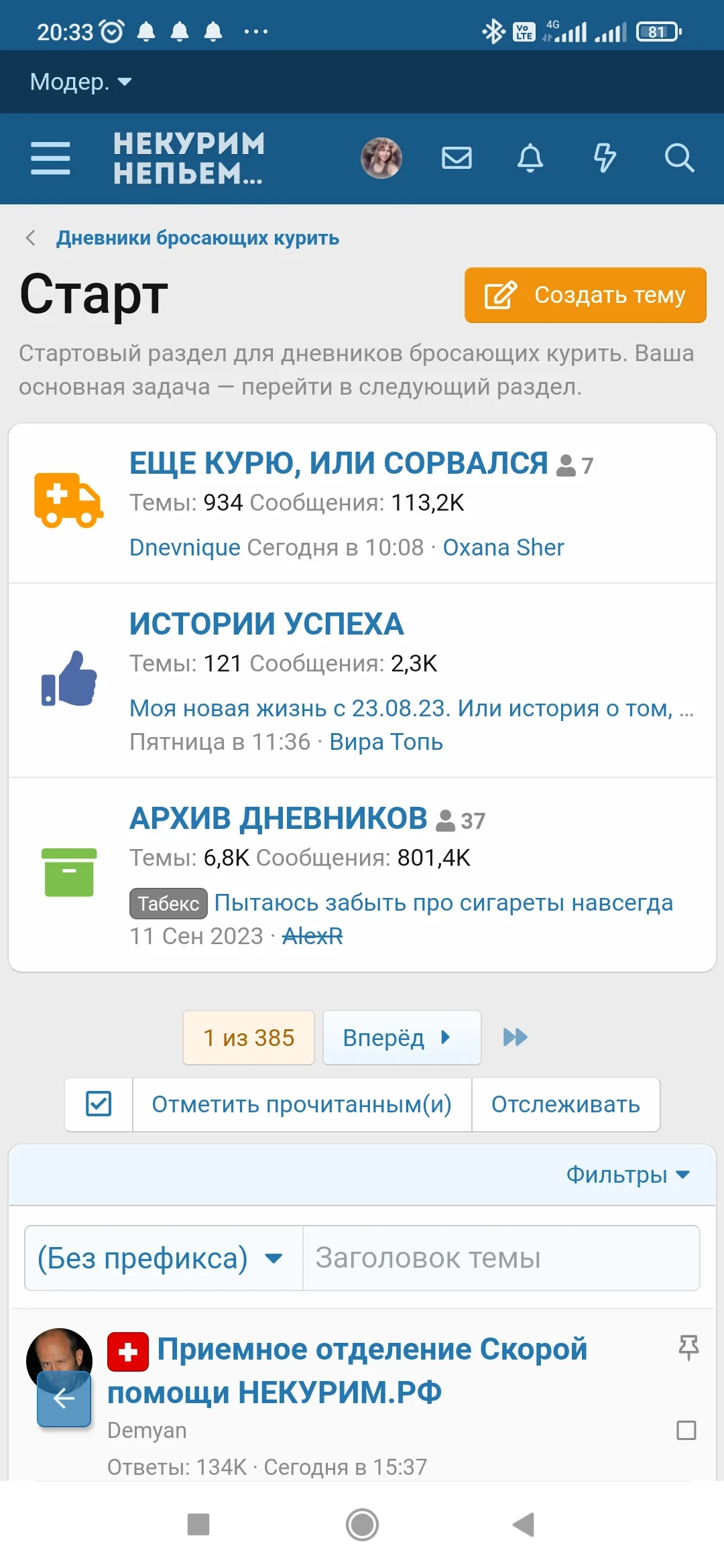724x1568 pixels.
Task: Click the red cross prefix badge
Action: point(128,1352)
